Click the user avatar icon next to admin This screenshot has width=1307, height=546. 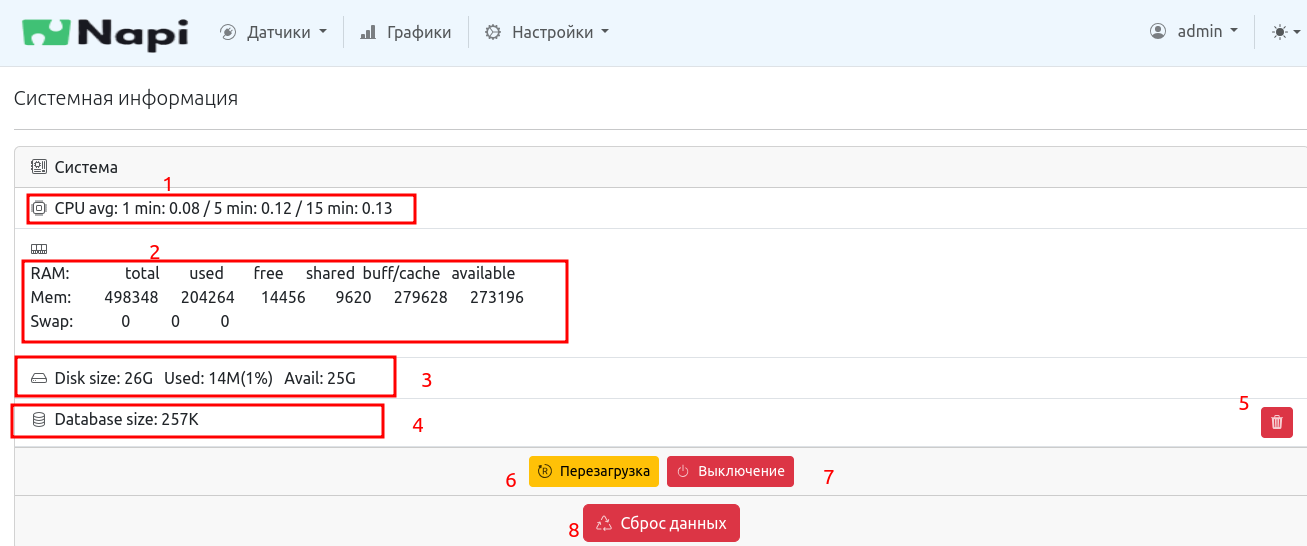[x=1158, y=31]
